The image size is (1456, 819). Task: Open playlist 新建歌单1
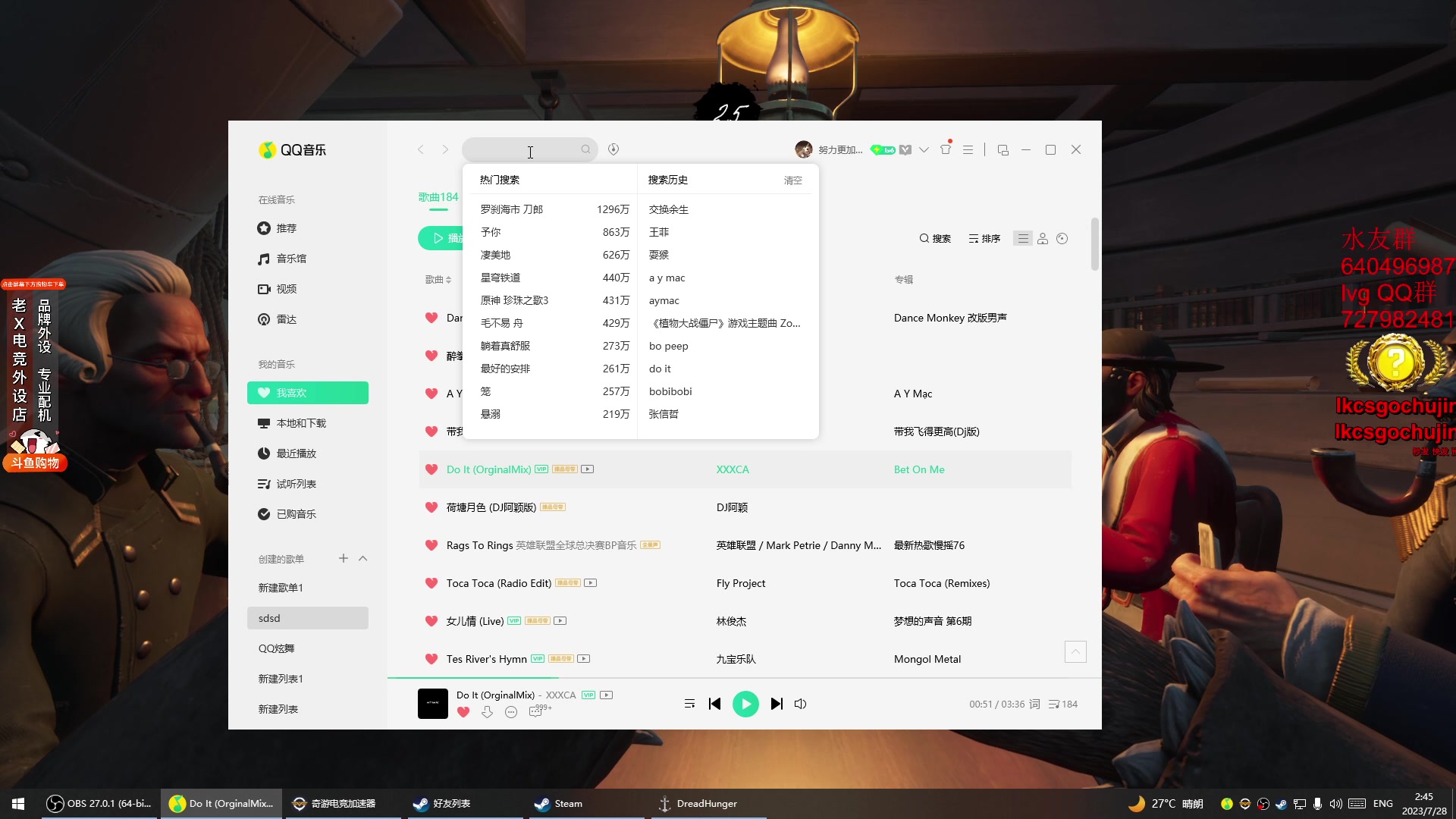[308, 588]
